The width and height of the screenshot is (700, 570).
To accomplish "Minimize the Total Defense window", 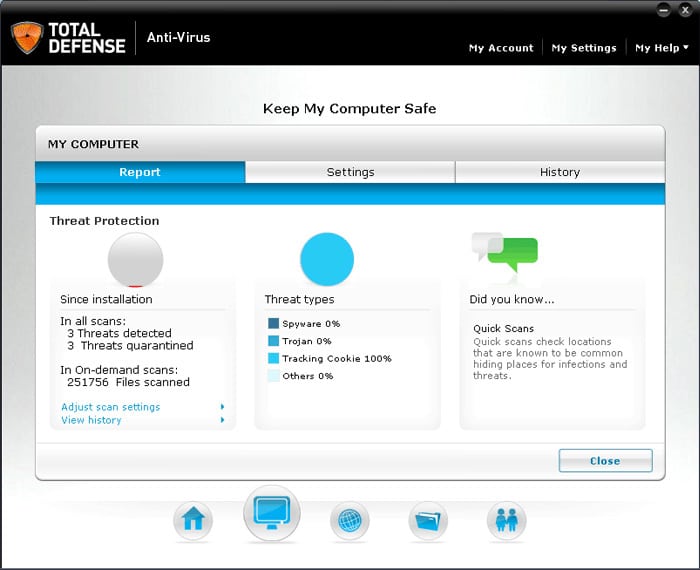I will pyautogui.click(x=663, y=10).
